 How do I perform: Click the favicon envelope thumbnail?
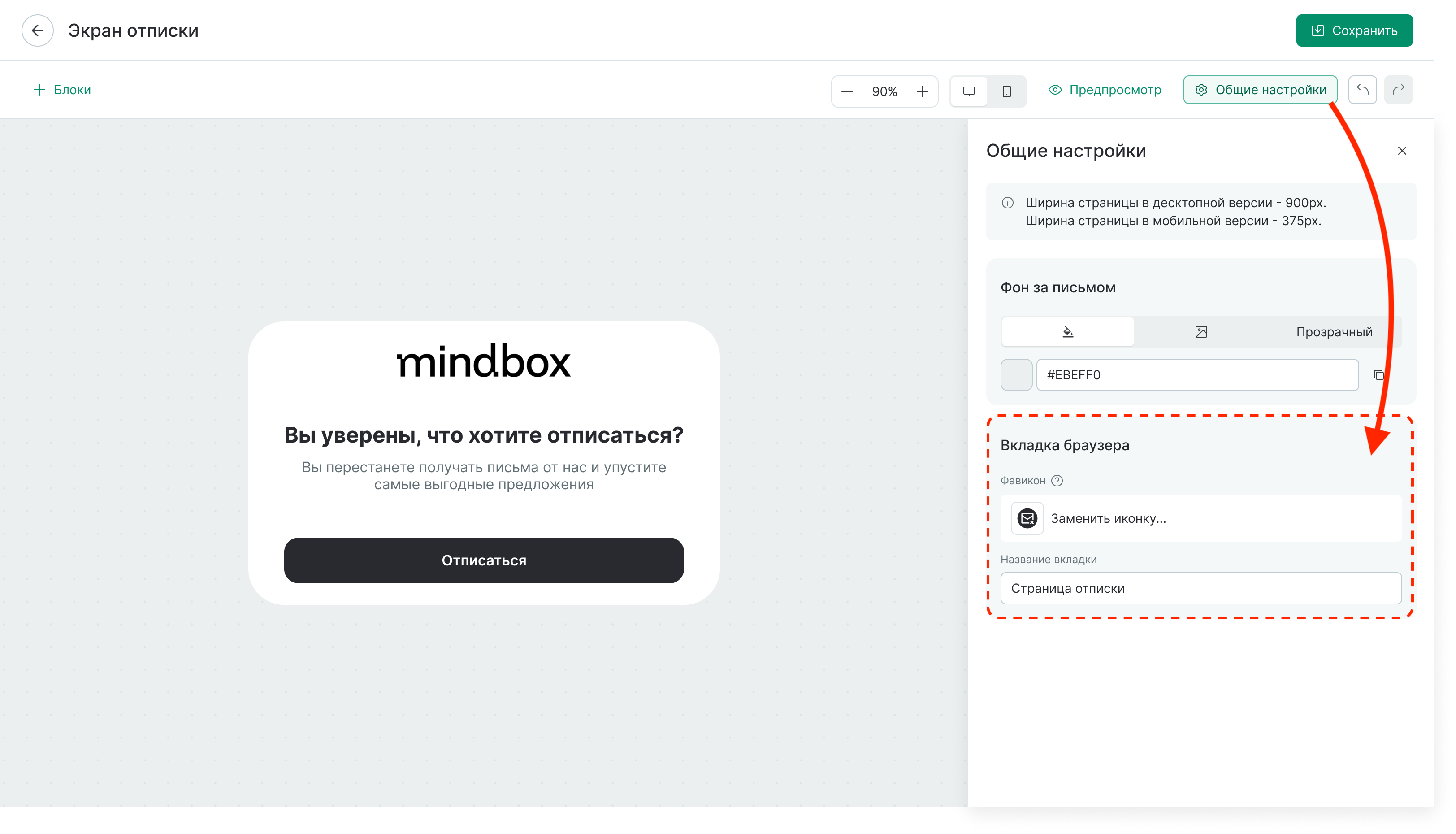click(x=1027, y=518)
